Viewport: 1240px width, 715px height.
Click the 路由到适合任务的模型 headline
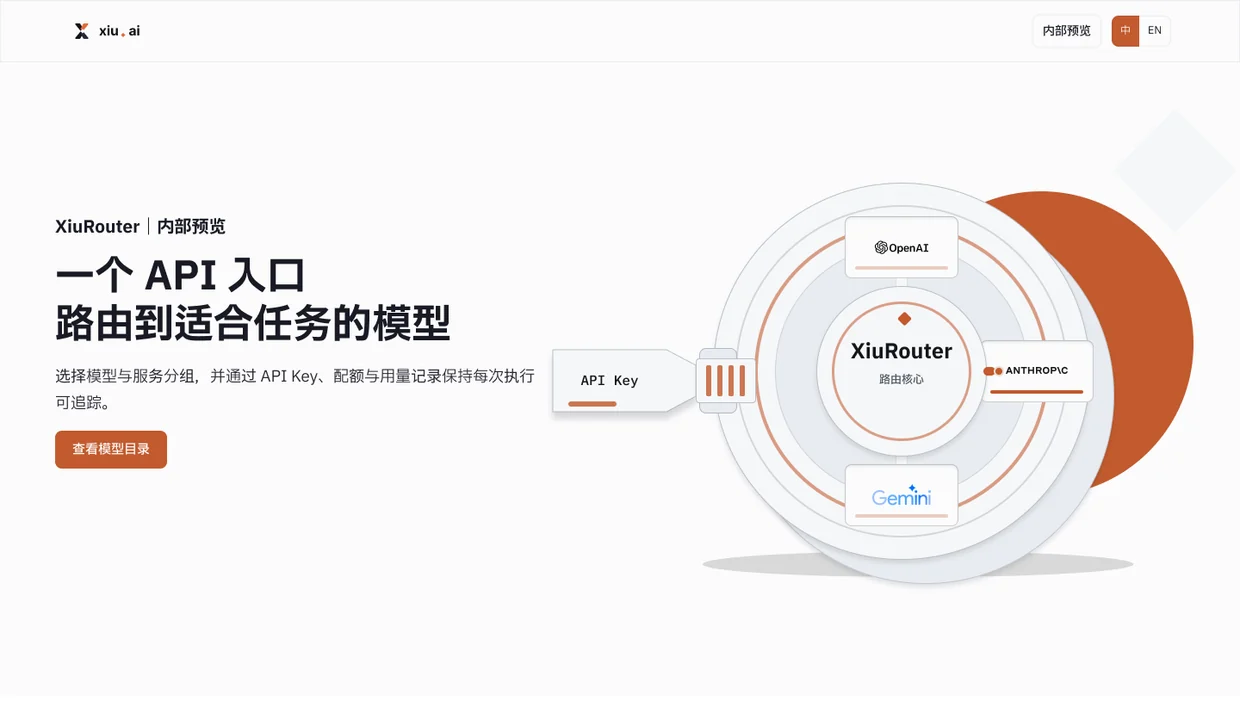253,324
